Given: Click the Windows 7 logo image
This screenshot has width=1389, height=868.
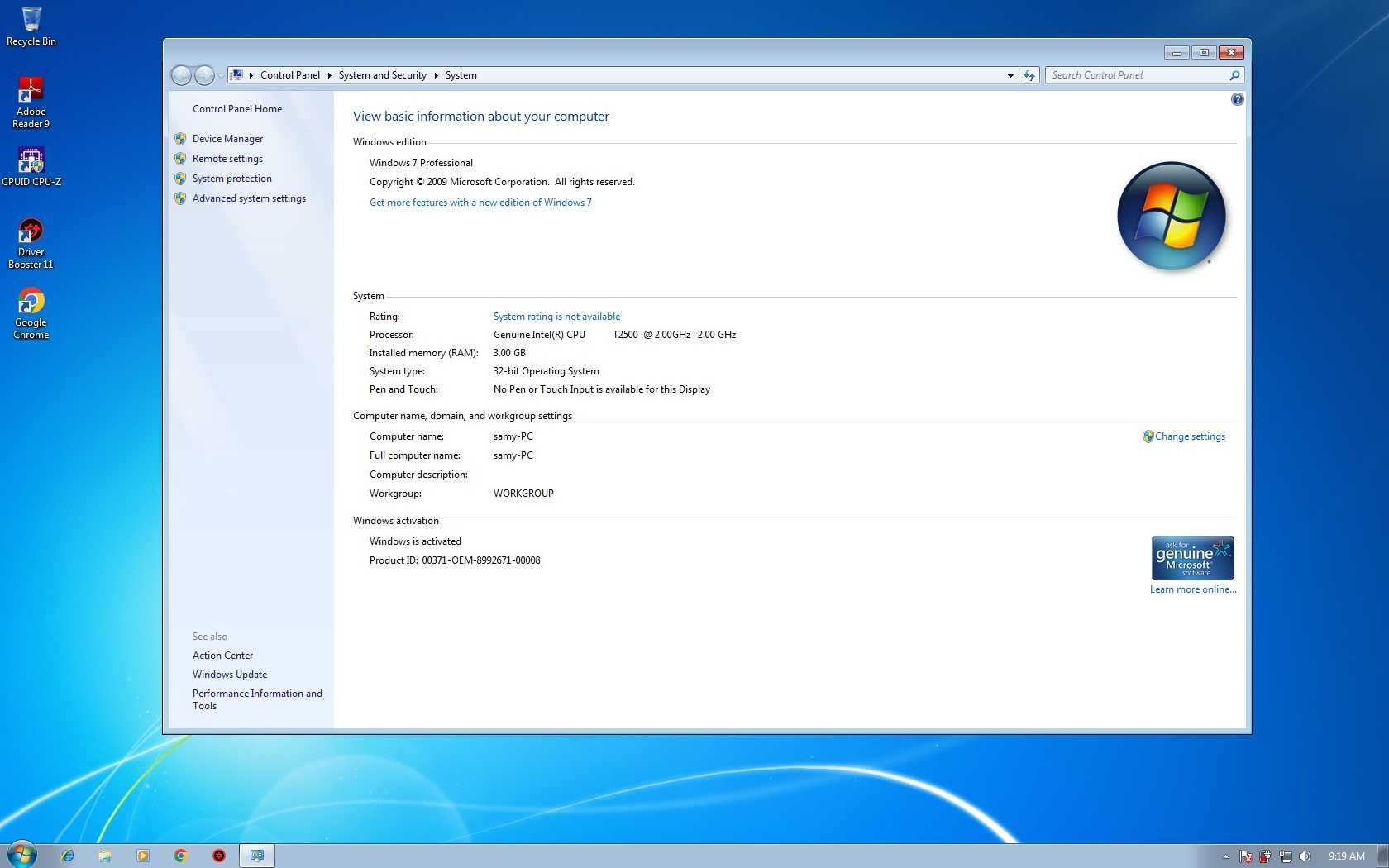Looking at the screenshot, I should tap(1171, 216).
